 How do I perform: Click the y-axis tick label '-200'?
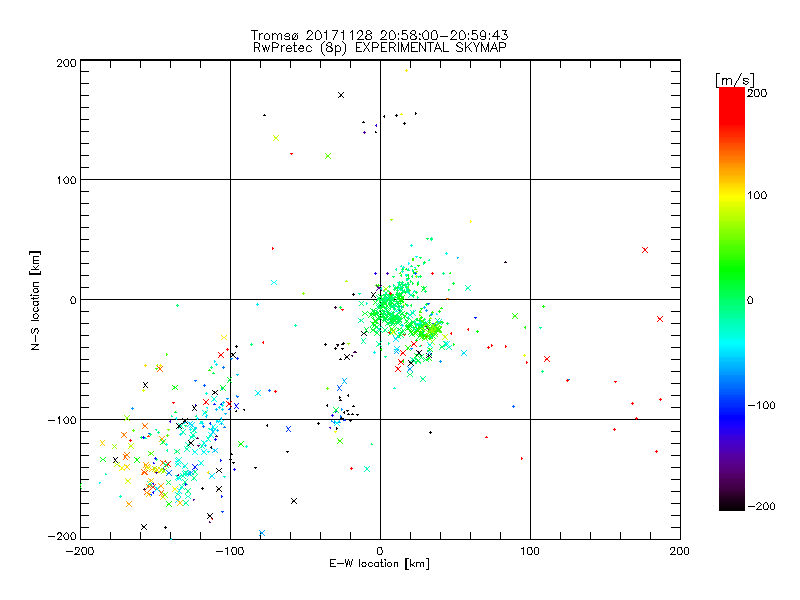click(x=62, y=536)
